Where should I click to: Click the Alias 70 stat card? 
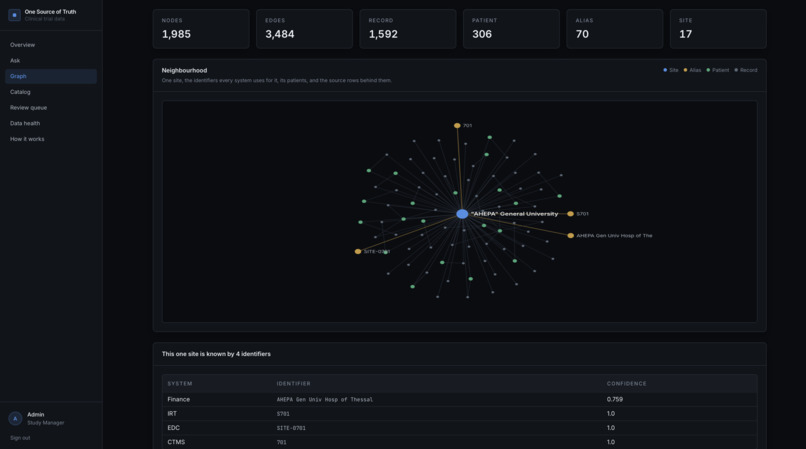click(x=614, y=29)
